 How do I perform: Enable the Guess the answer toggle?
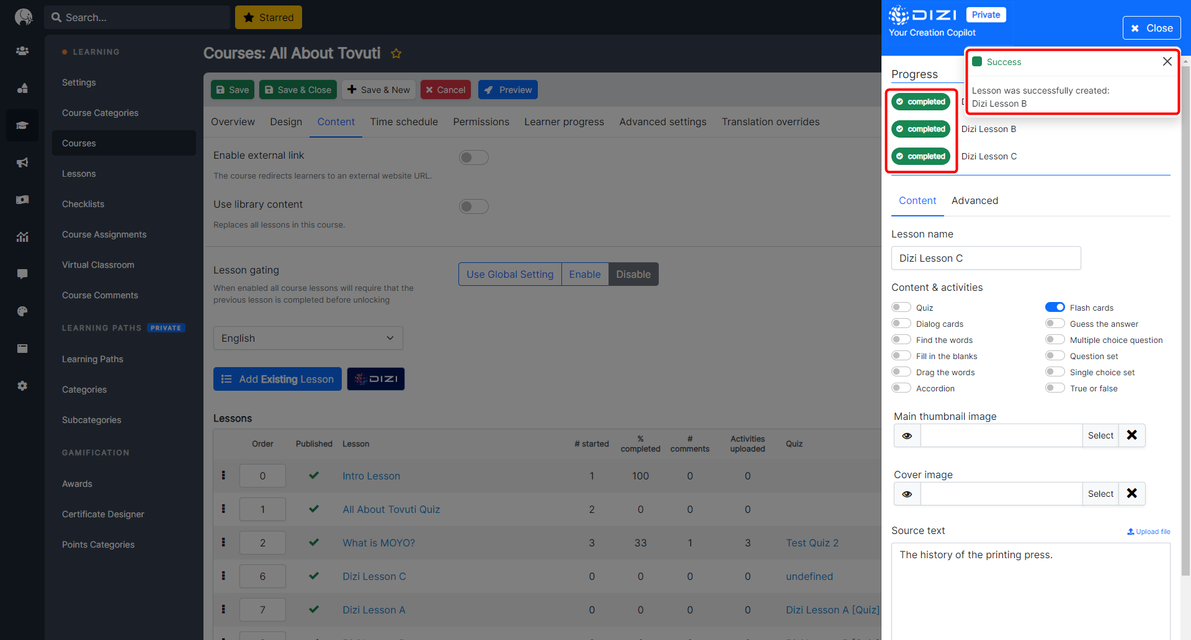(1055, 323)
